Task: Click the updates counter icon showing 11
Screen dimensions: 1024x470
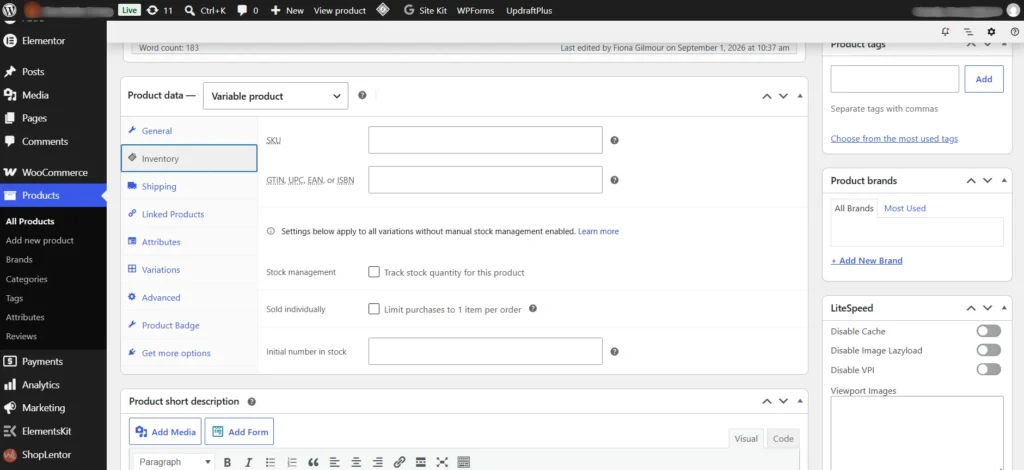Action: pyautogui.click(x=152, y=10)
